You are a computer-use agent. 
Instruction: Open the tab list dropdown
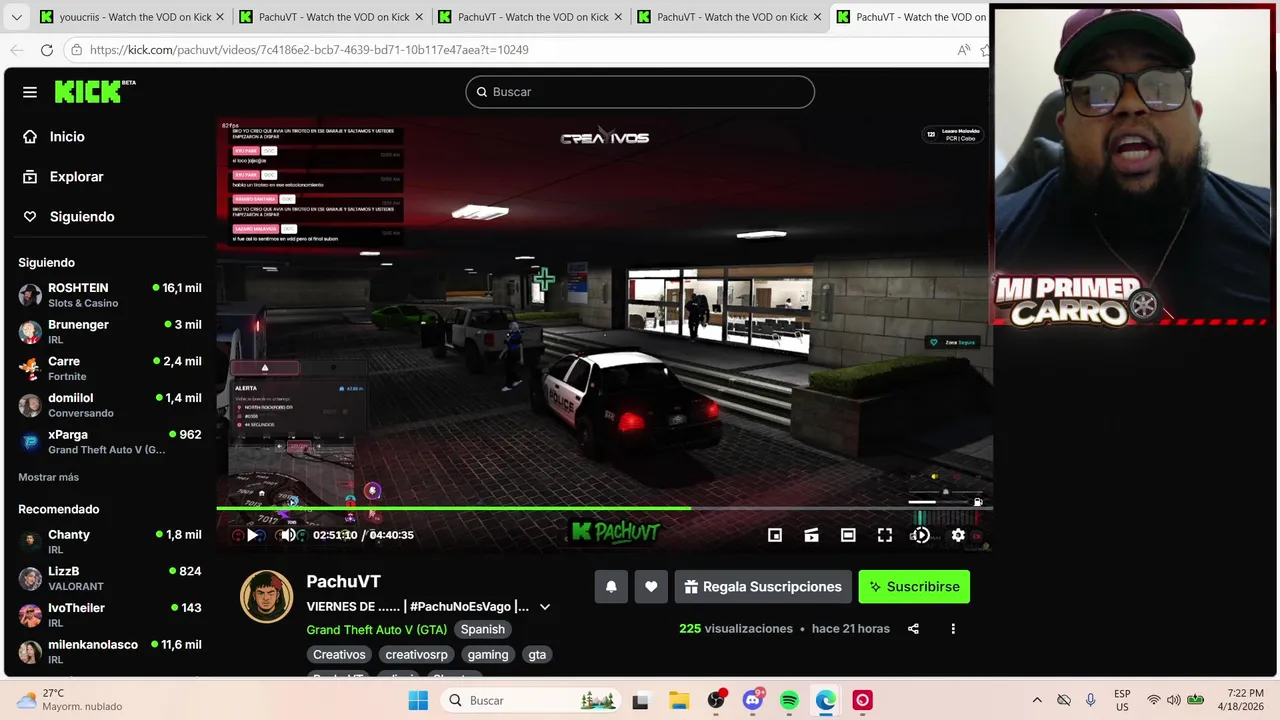pos(16,17)
